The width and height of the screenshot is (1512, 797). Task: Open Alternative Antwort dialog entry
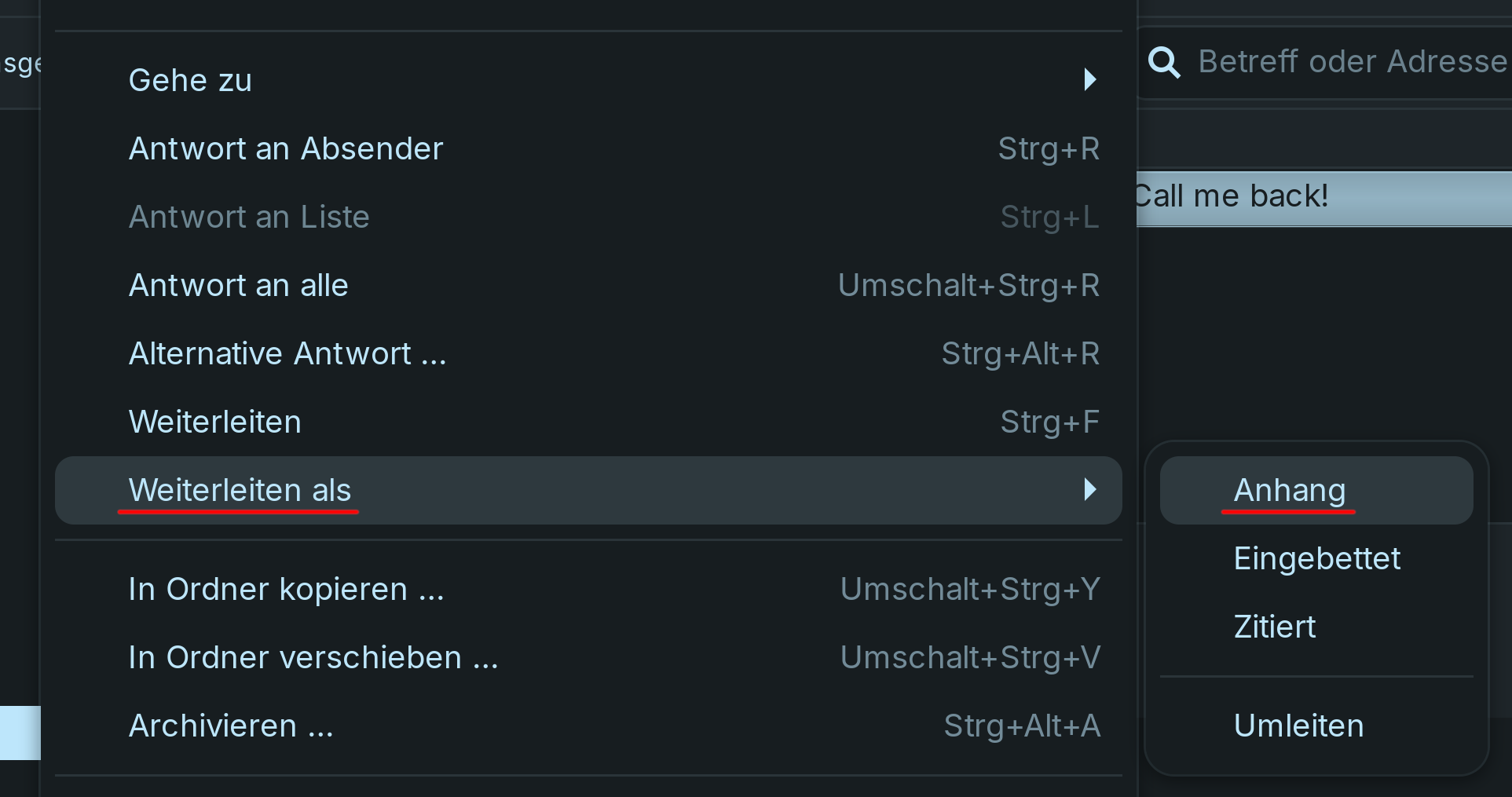[x=287, y=353]
